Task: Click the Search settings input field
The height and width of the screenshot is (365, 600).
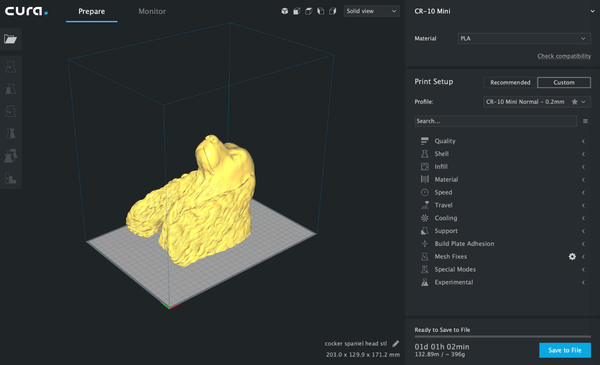Action: coord(496,121)
